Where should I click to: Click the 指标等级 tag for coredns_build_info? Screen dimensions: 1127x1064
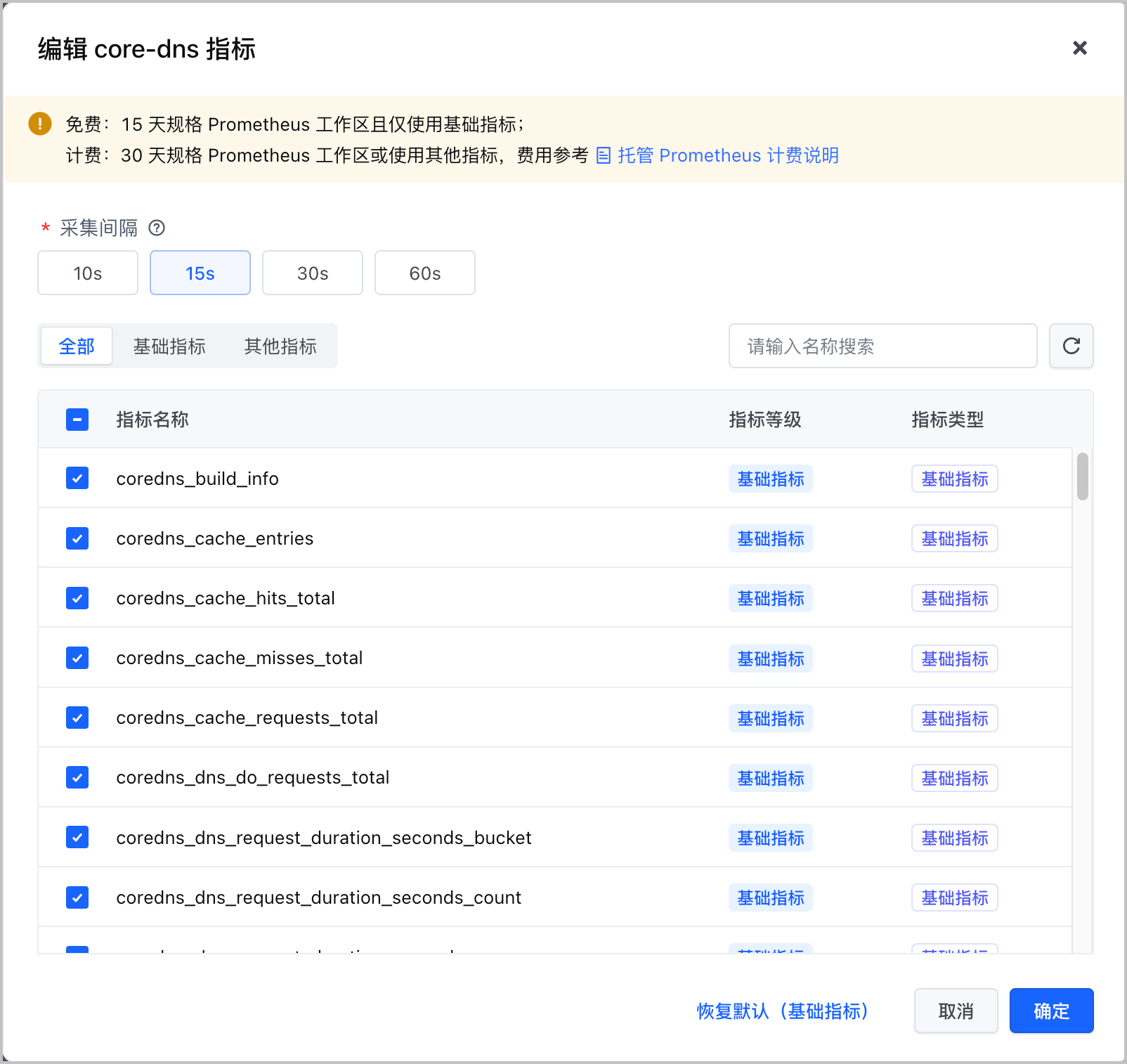pos(771,479)
